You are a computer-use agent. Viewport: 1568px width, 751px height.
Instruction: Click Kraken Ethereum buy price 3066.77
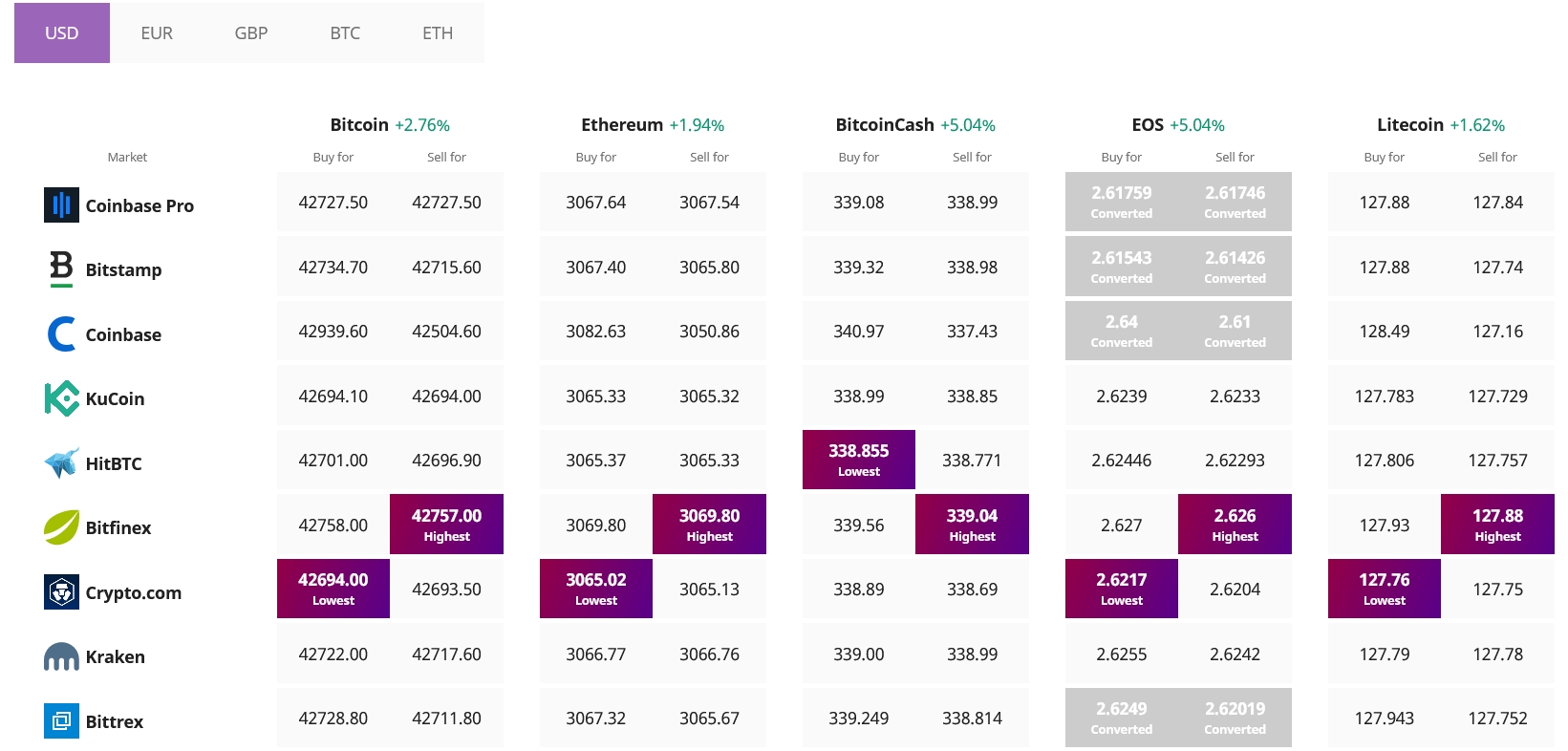tap(596, 654)
